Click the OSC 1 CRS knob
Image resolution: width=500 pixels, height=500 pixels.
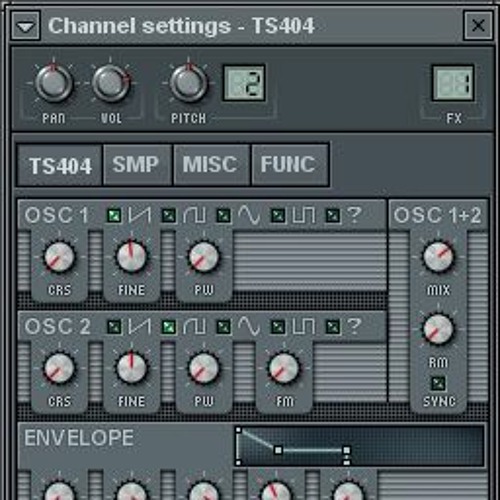tap(59, 257)
